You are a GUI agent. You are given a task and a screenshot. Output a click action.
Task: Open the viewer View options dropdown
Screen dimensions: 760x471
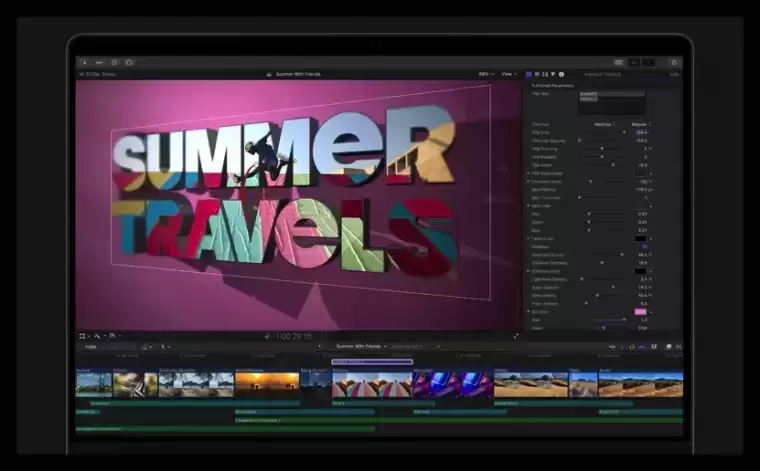click(x=508, y=74)
